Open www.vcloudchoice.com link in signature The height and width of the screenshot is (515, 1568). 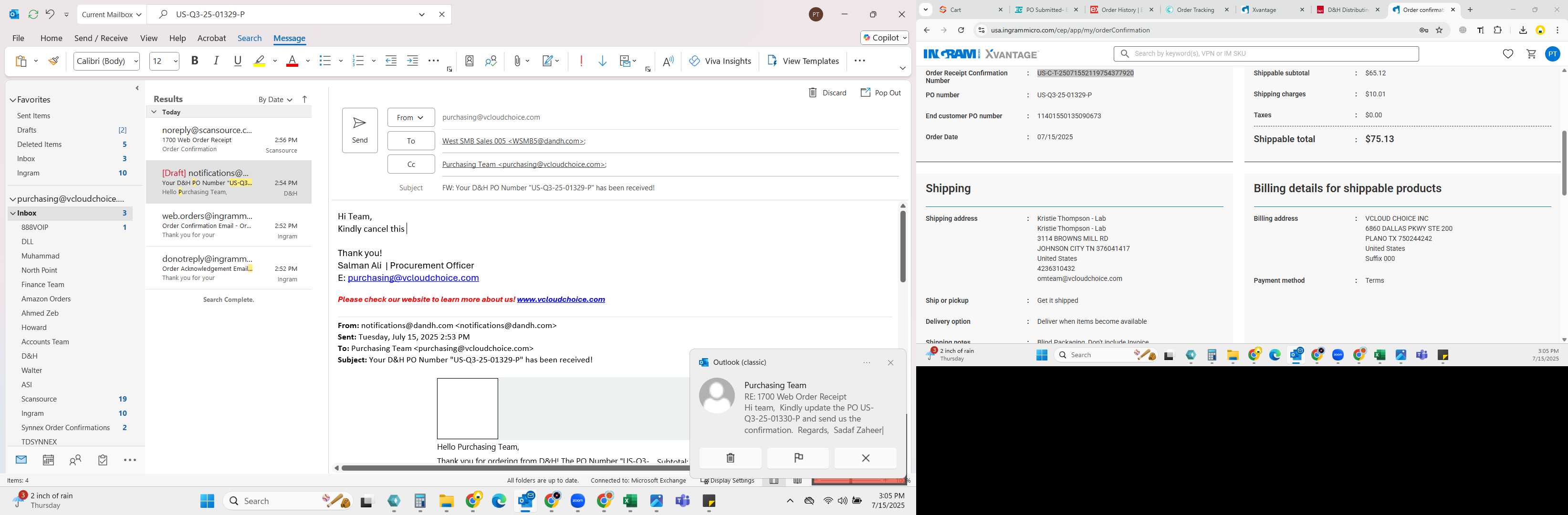pyautogui.click(x=561, y=299)
